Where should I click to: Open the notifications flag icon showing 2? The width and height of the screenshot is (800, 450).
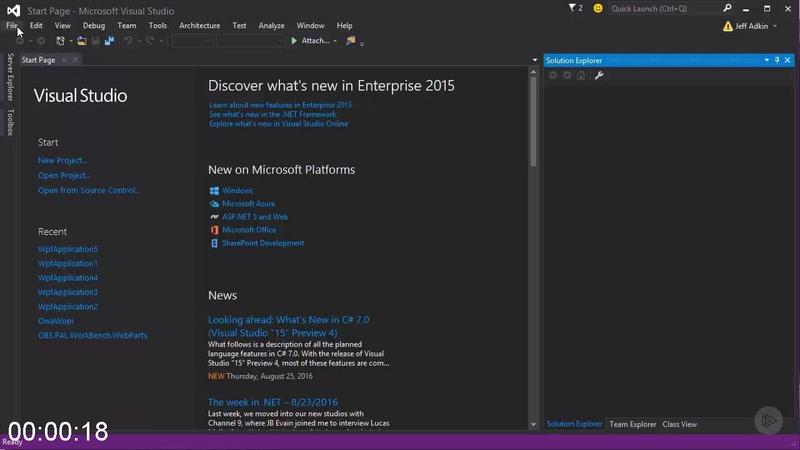[x=575, y=8]
